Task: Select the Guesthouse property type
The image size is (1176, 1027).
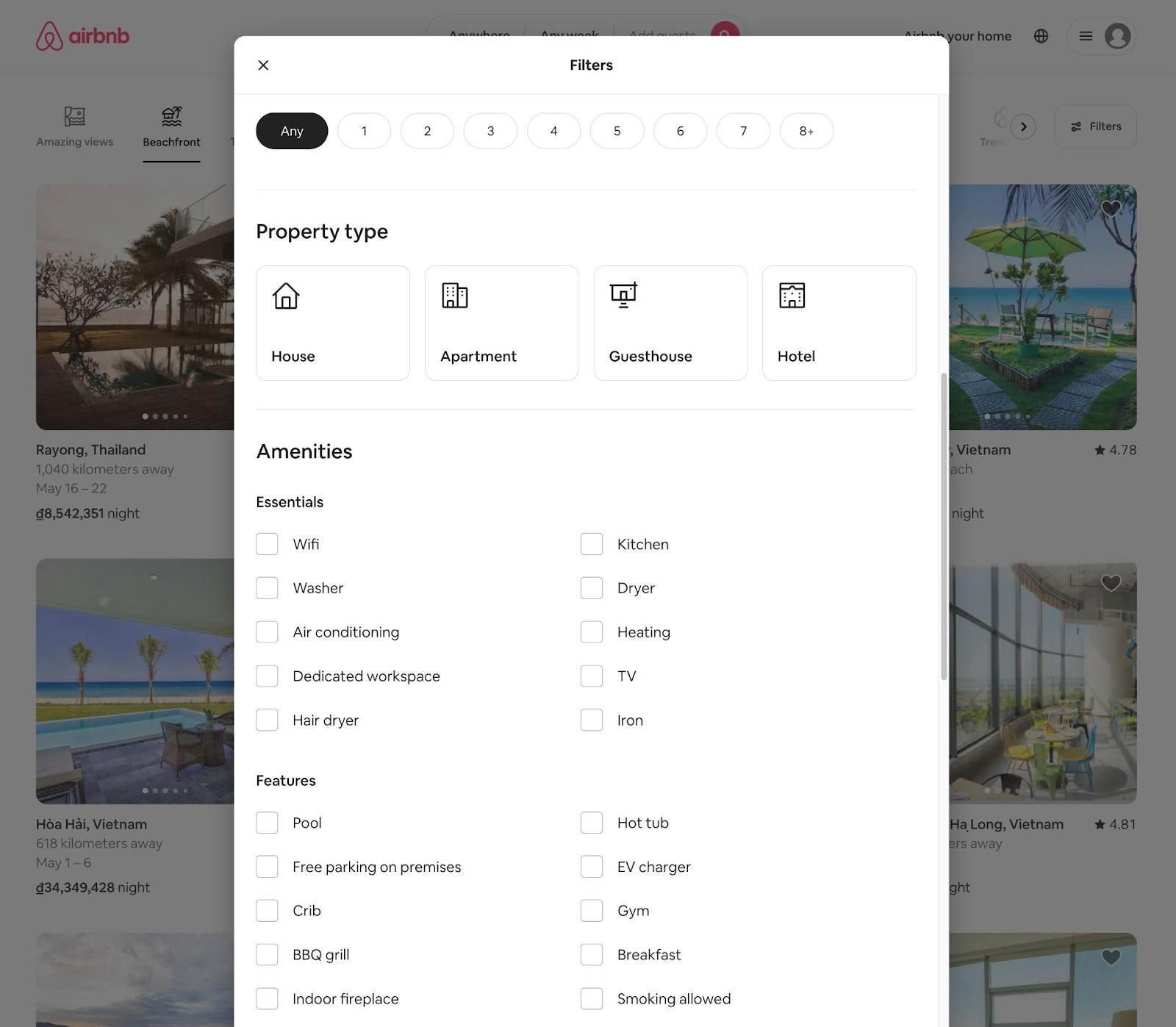Action: (670, 323)
